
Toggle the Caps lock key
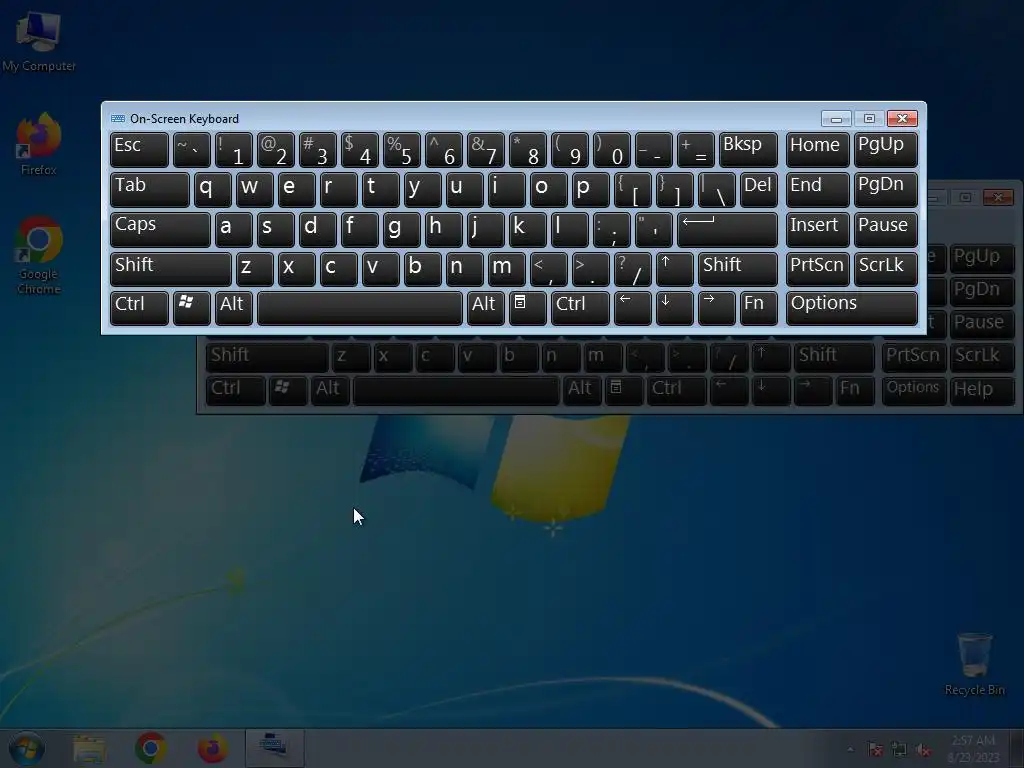(160, 229)
